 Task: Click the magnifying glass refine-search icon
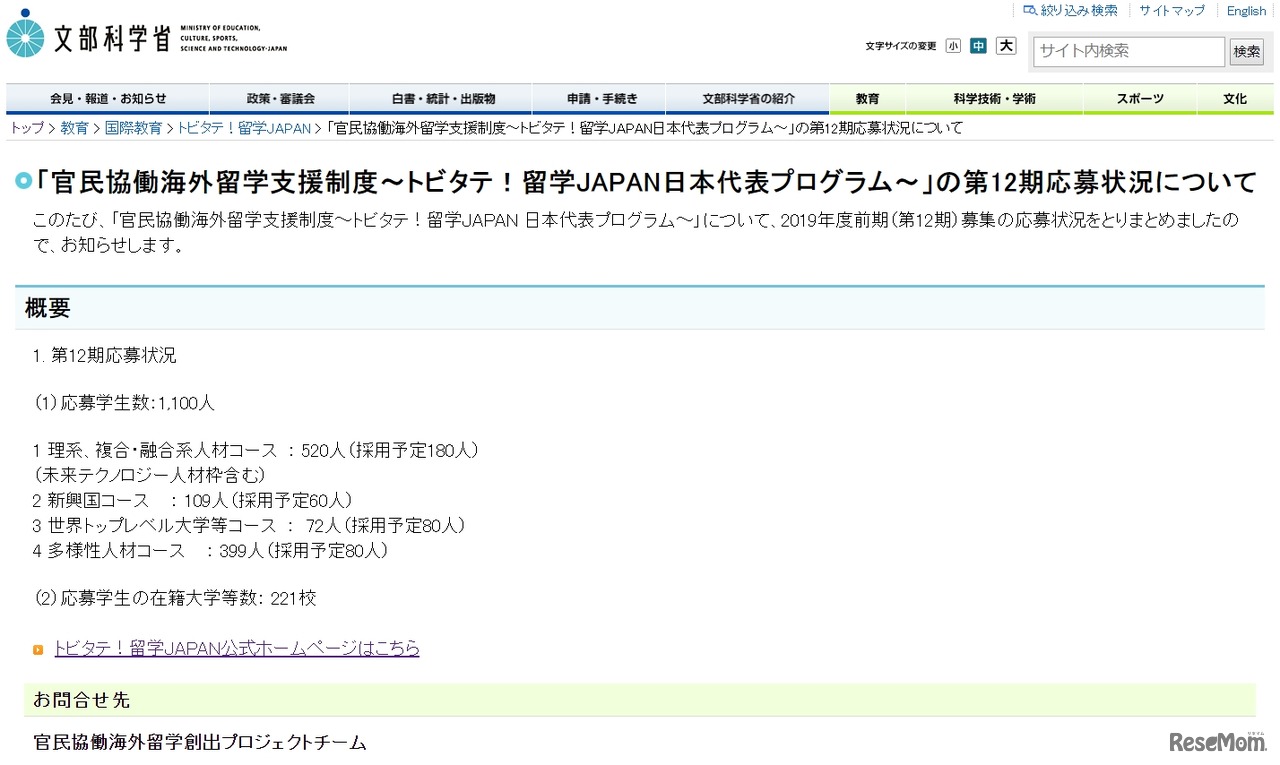[x=1029, y=10]
